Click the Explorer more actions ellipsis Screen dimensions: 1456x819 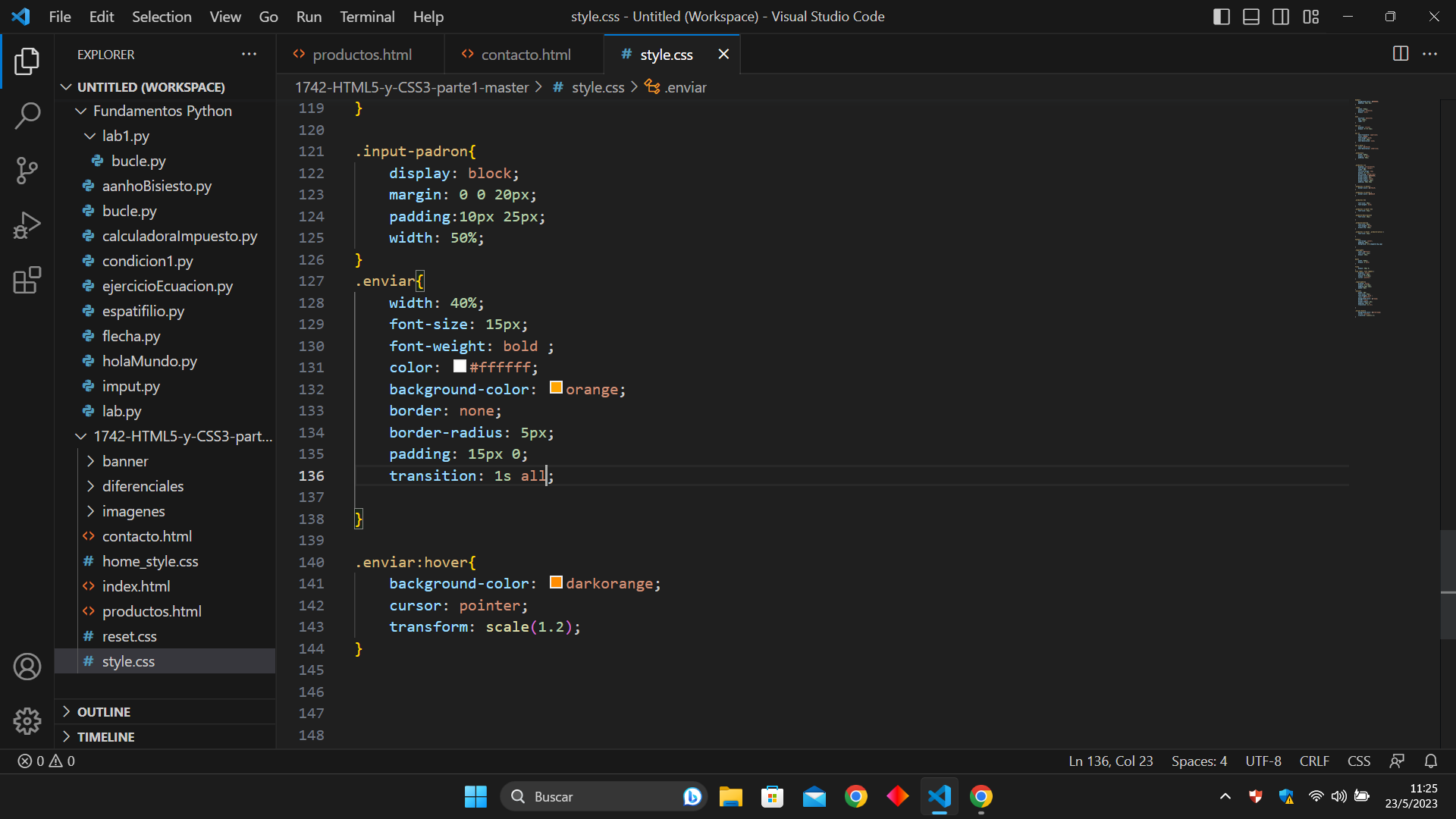pos(249,55)
